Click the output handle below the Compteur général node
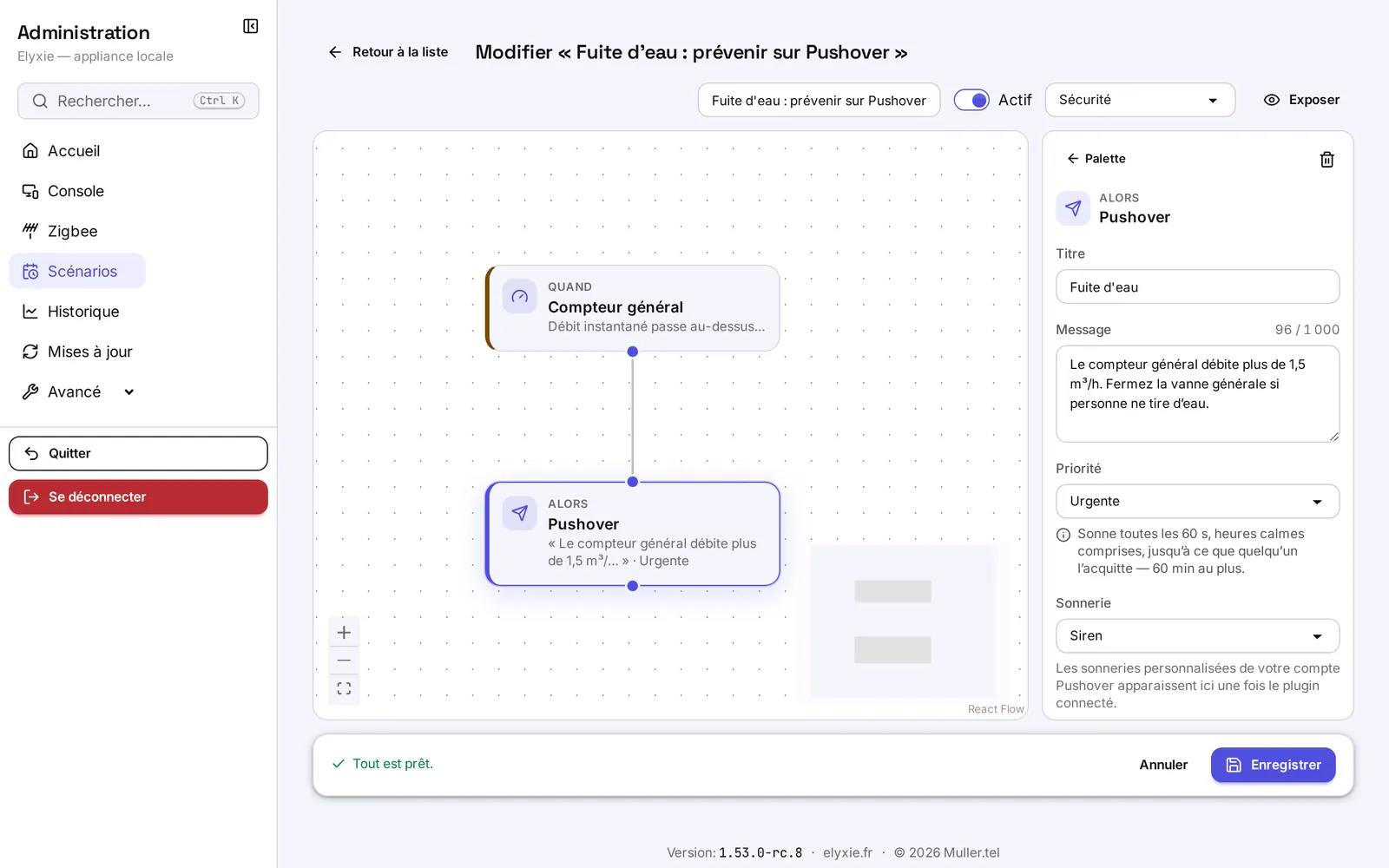The image size is (1389, 868). coord(633,352)
